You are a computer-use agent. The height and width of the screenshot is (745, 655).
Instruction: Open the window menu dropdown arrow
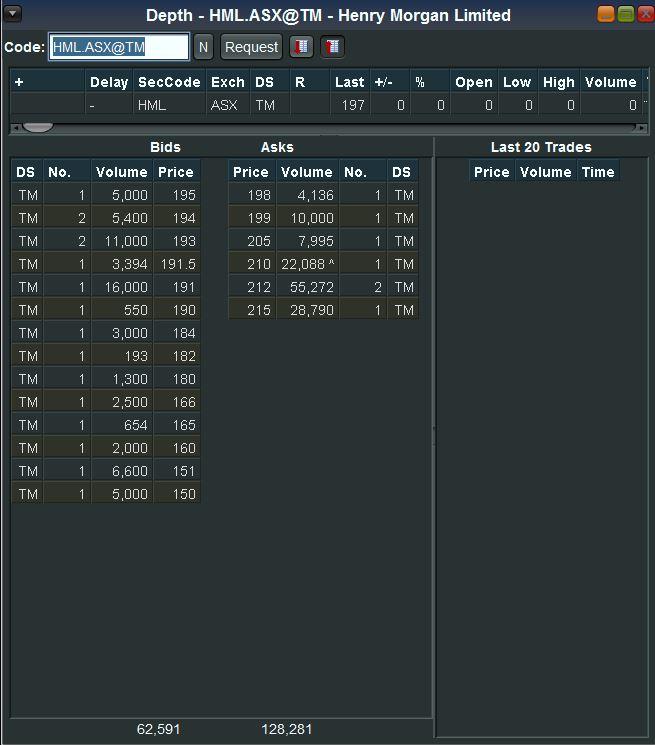[x=12, y=14]
